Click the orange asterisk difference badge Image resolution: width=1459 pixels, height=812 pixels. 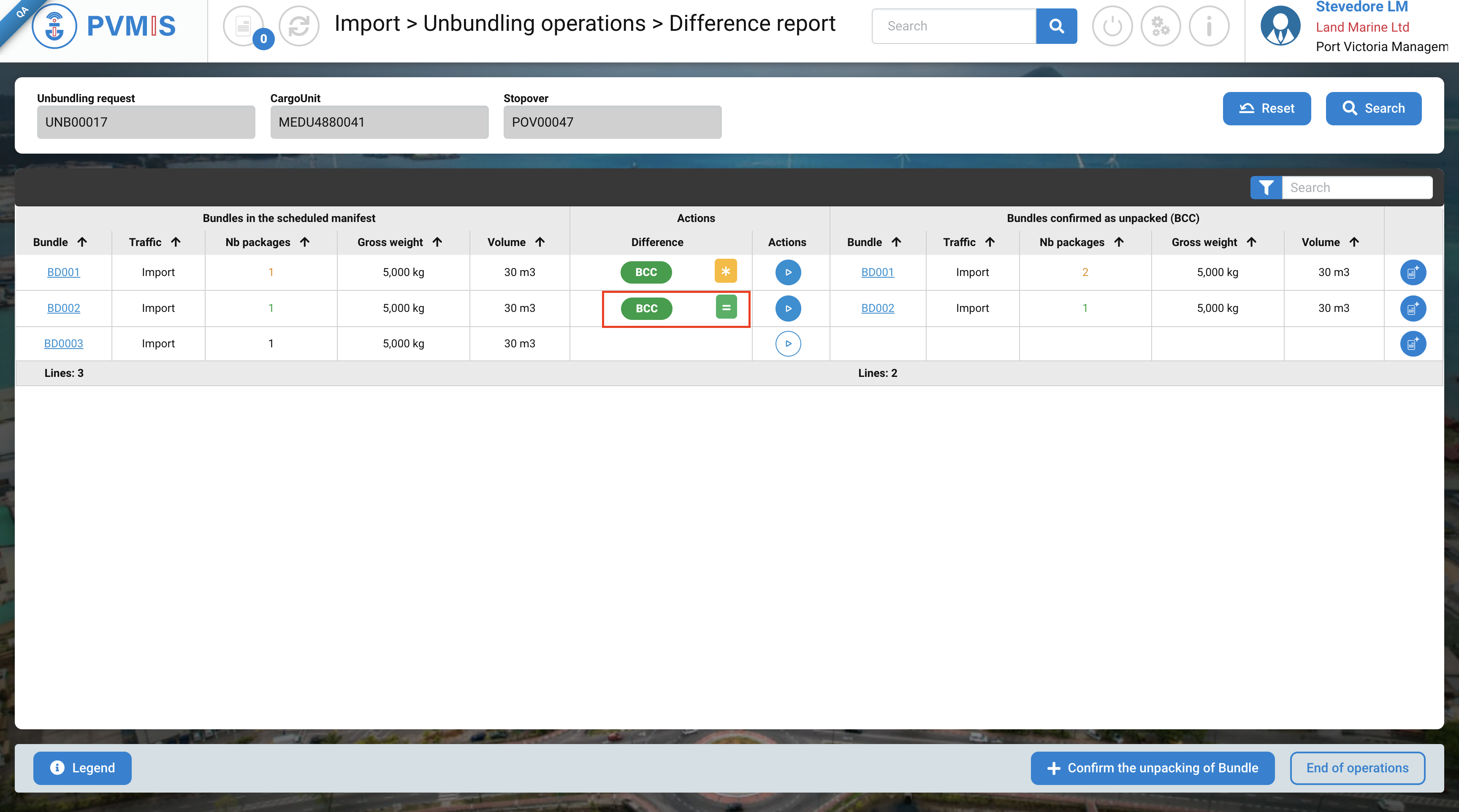(726, 271)
